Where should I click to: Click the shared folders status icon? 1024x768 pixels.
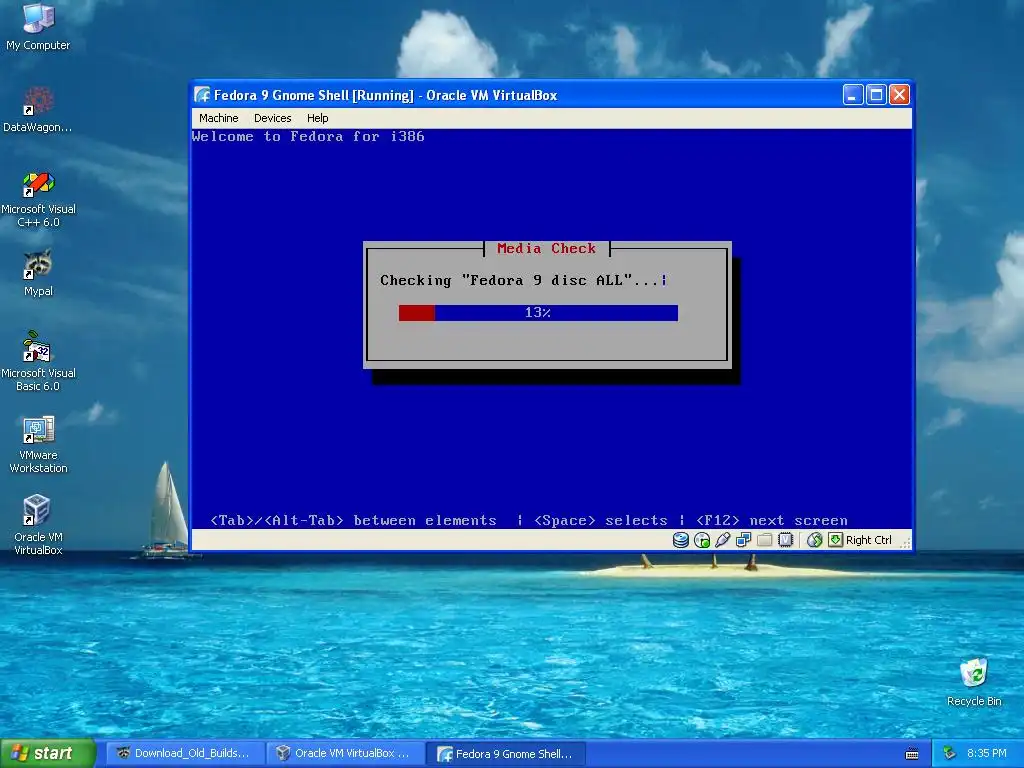764,540
